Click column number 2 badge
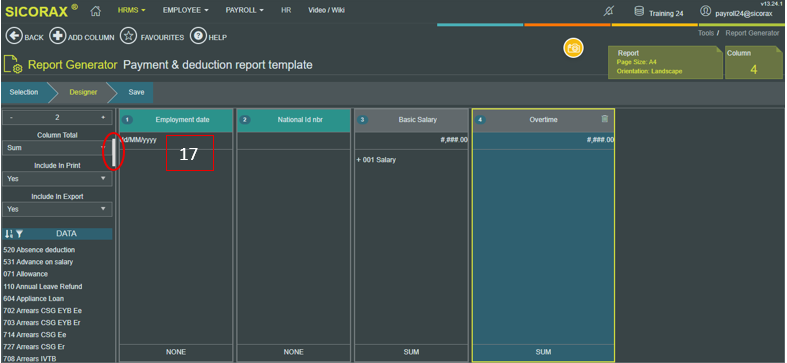The height and width of the screenshot is (363, 787). pos(245,120)
